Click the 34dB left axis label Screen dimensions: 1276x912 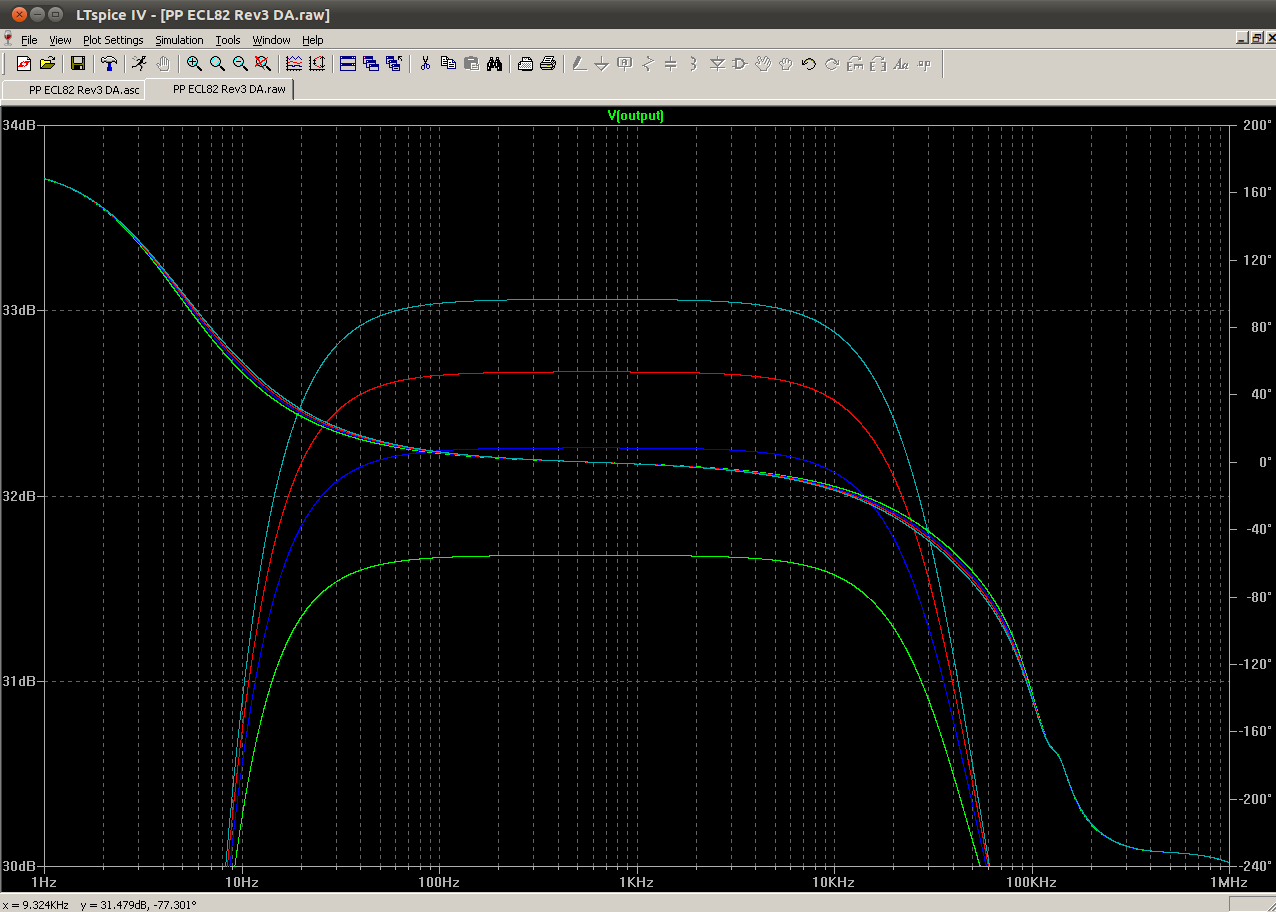click(x=20, y=126)
